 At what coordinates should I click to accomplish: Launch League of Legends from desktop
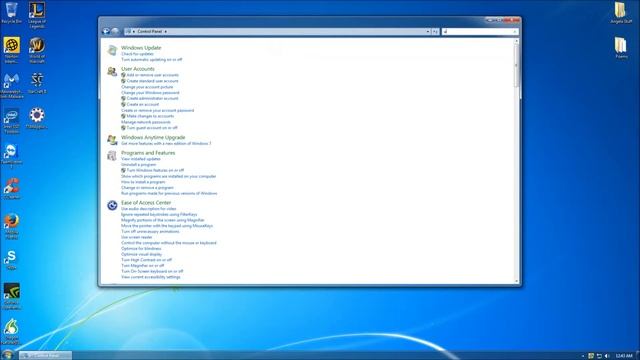(x=37, y=15)
